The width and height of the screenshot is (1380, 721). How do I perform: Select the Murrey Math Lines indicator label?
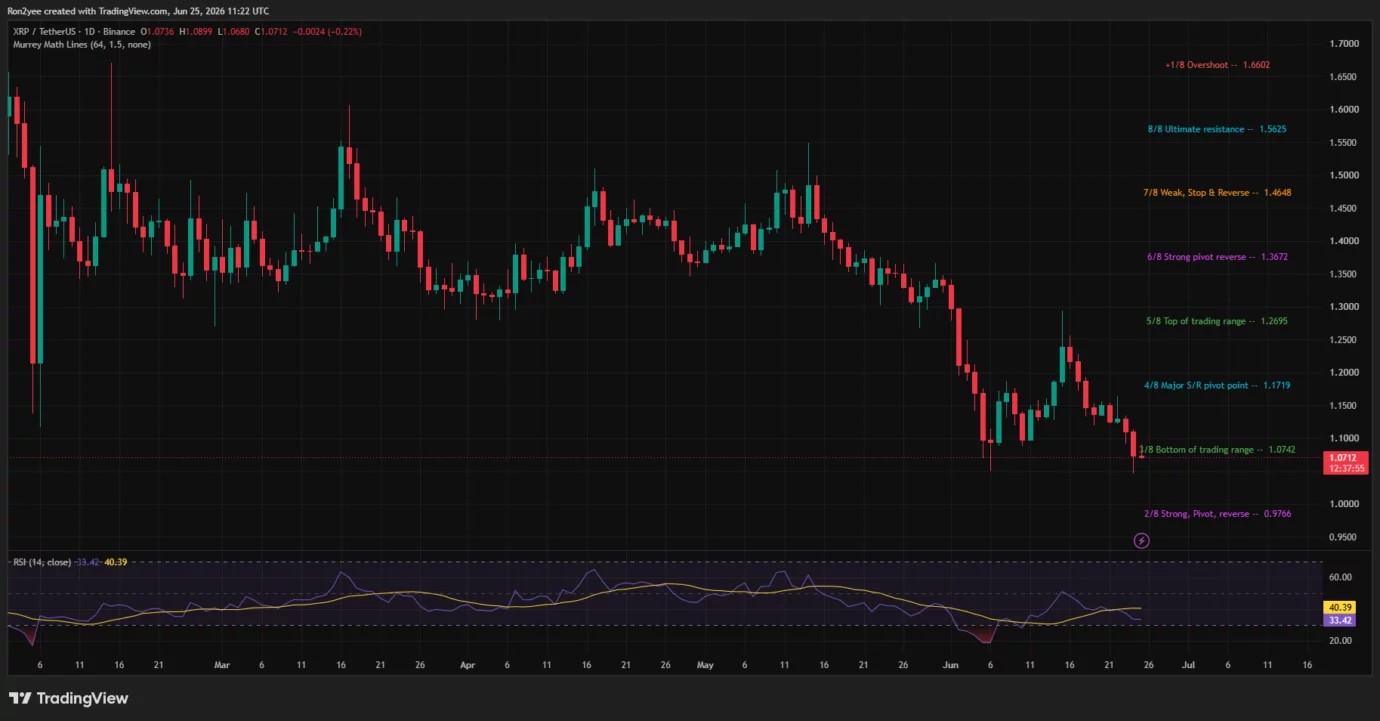pos(80,45)
